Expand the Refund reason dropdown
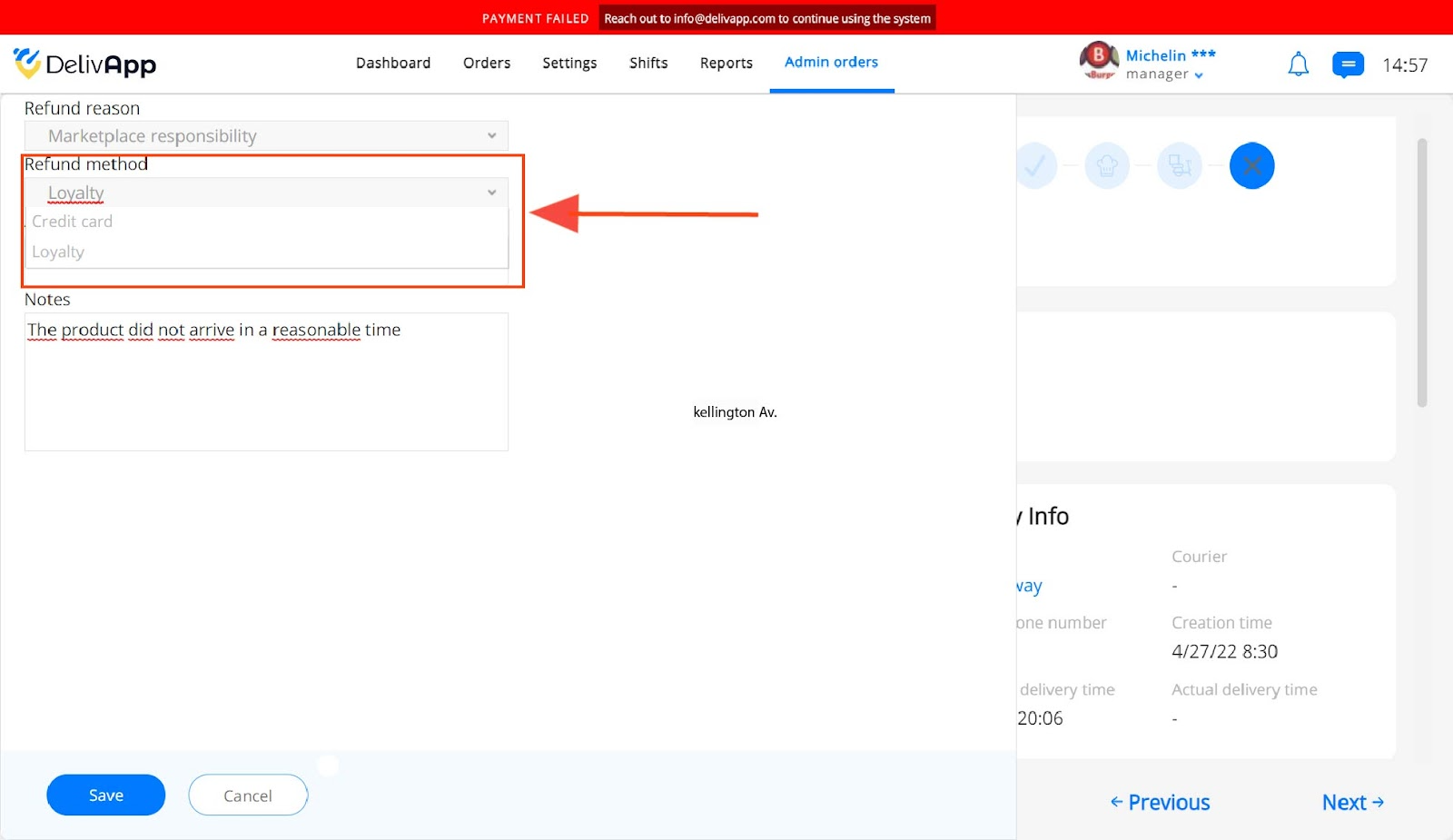 coord(266,136)
